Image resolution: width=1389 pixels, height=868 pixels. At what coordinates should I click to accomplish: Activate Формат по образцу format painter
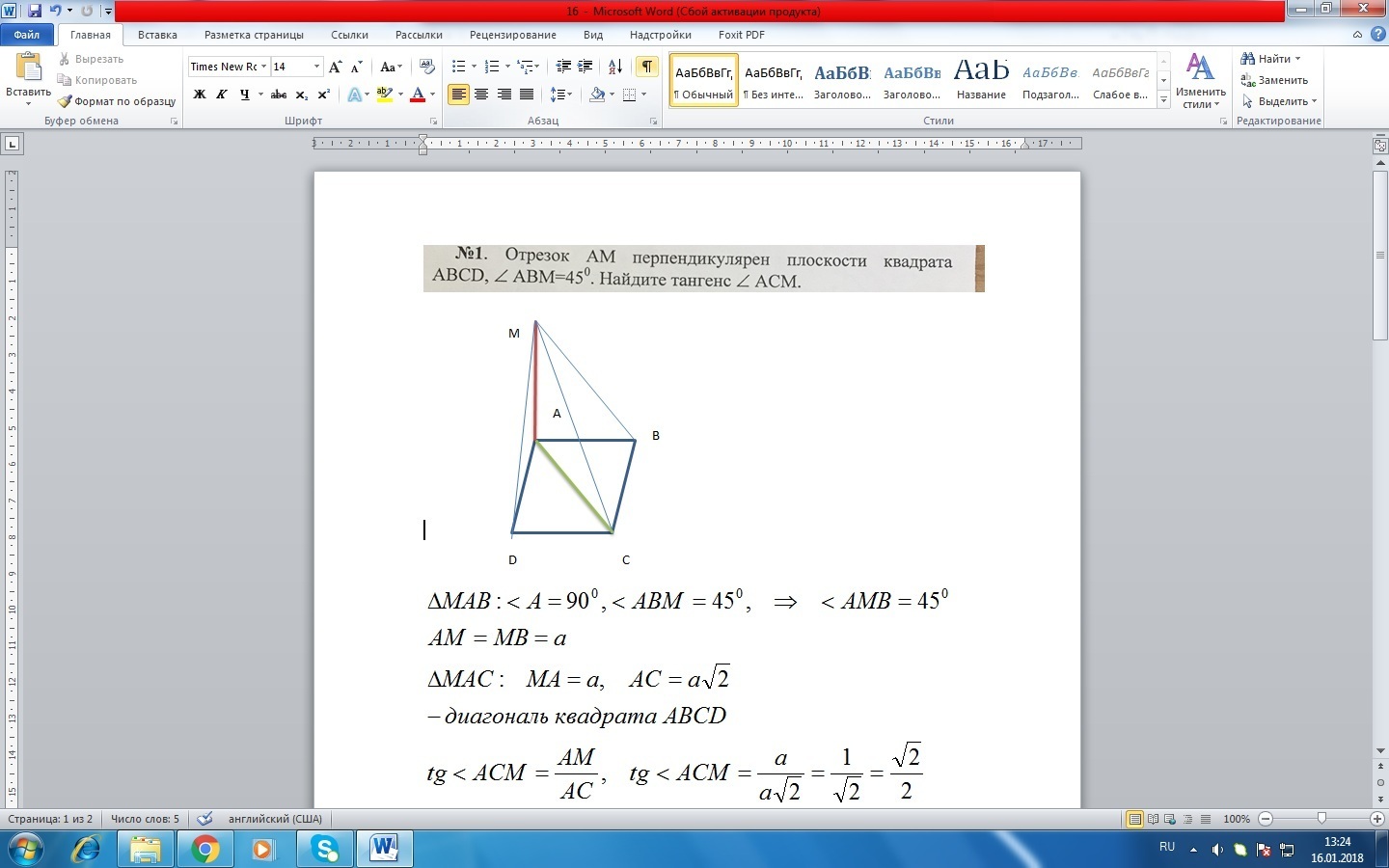pyautogui.click(x=117, y=101)
